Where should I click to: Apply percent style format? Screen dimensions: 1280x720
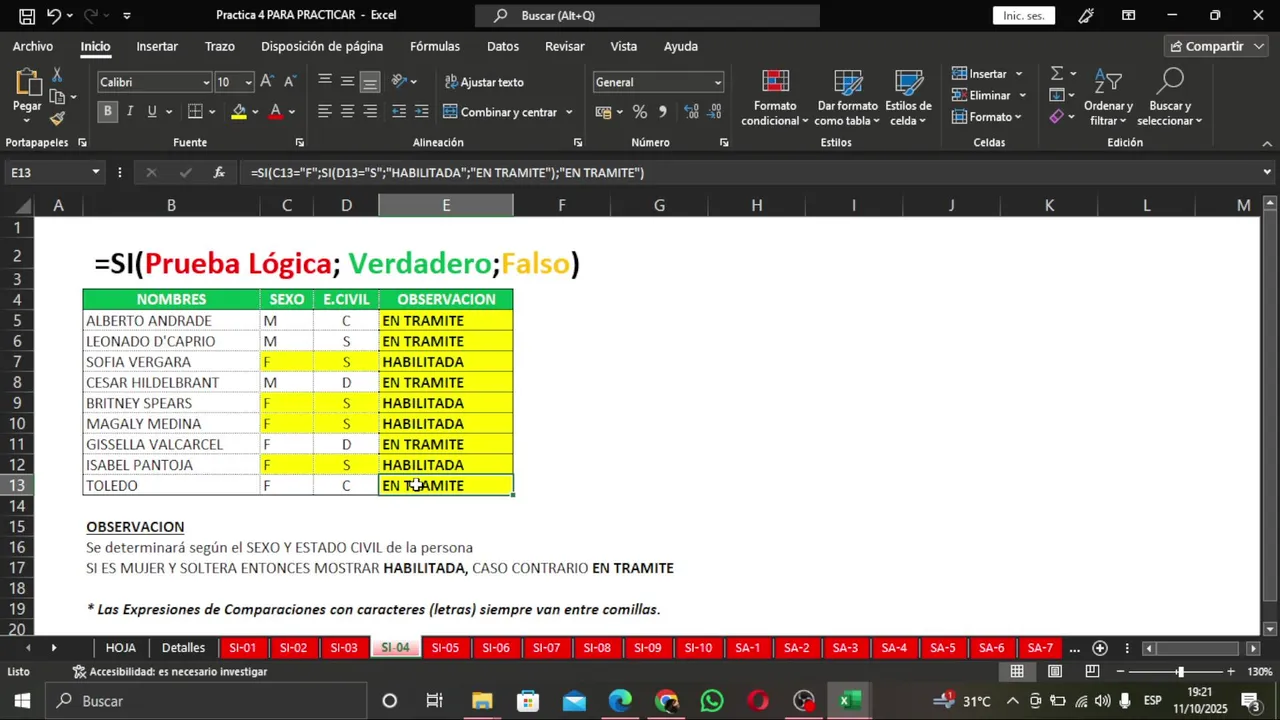[x=640, y=112]
